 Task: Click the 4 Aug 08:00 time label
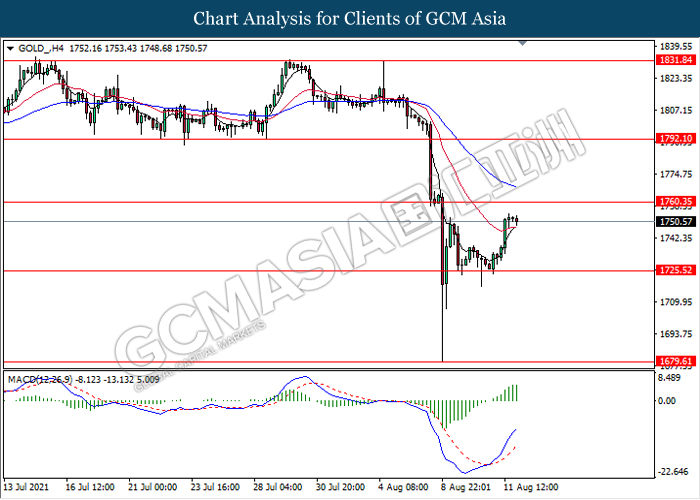click(x=404, y=487)
